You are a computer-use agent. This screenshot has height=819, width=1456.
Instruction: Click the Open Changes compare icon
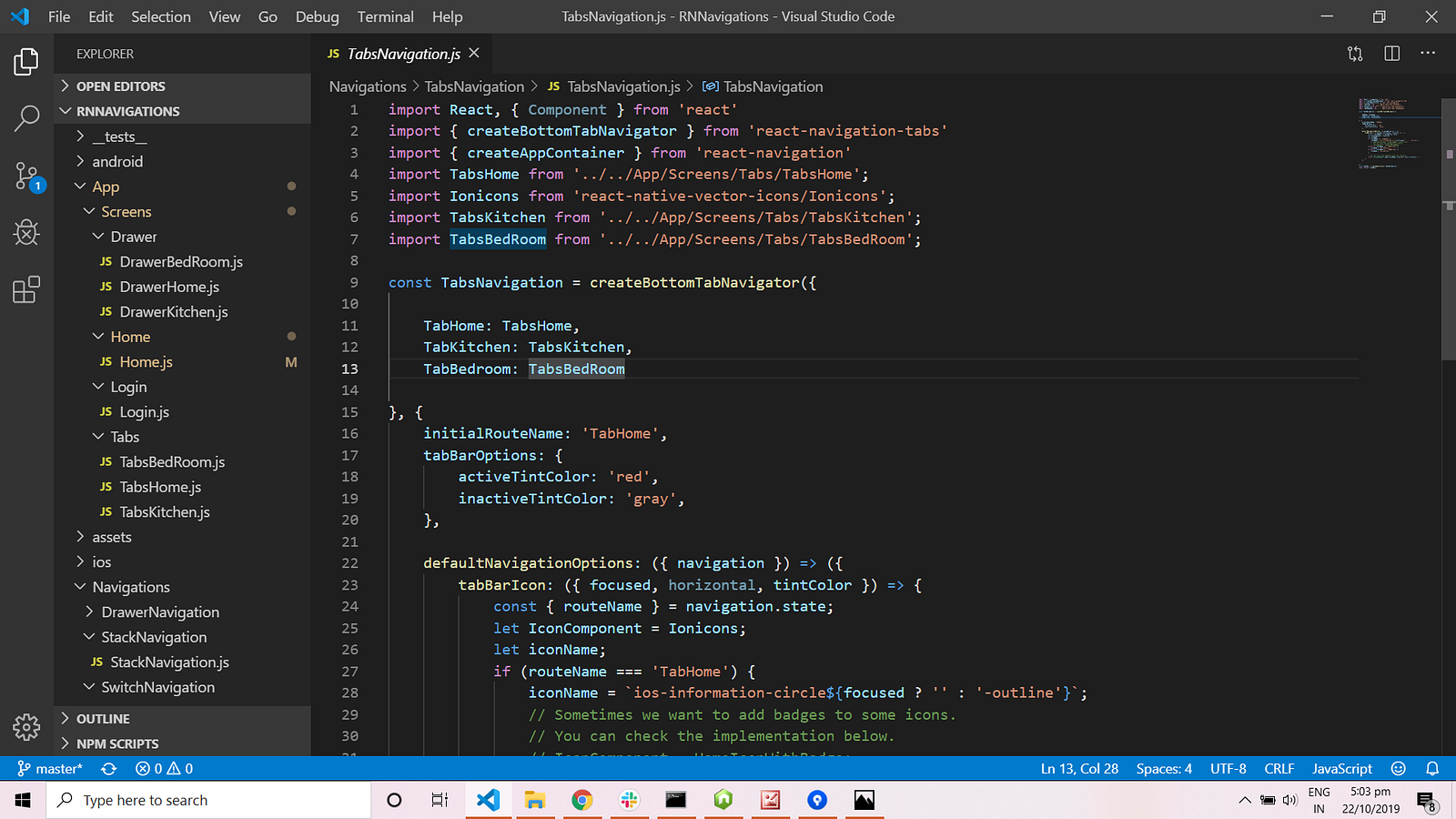[x=1355, y=54]
